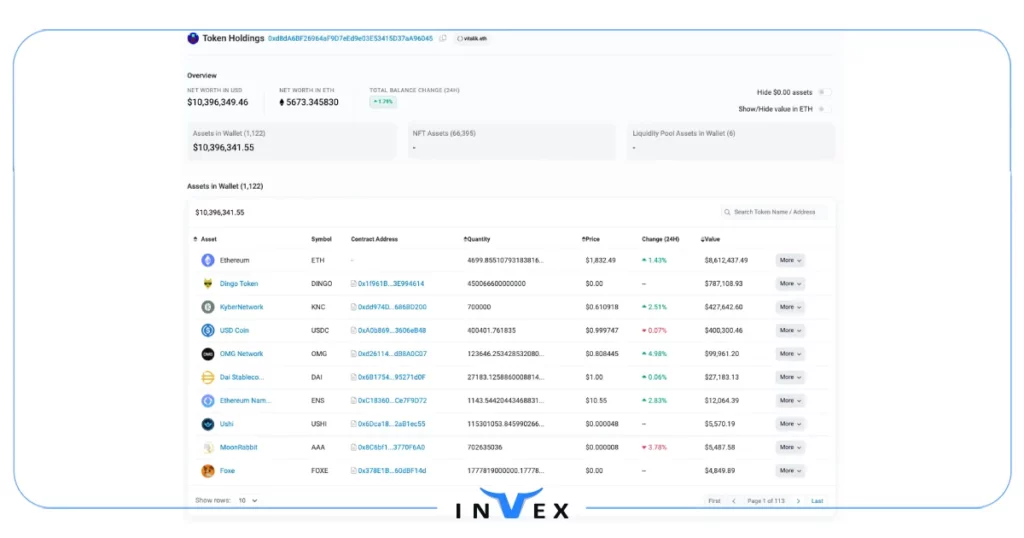Click the $10,396,349.46 net worth value
1024x538 pixels.
click(217, 103)
